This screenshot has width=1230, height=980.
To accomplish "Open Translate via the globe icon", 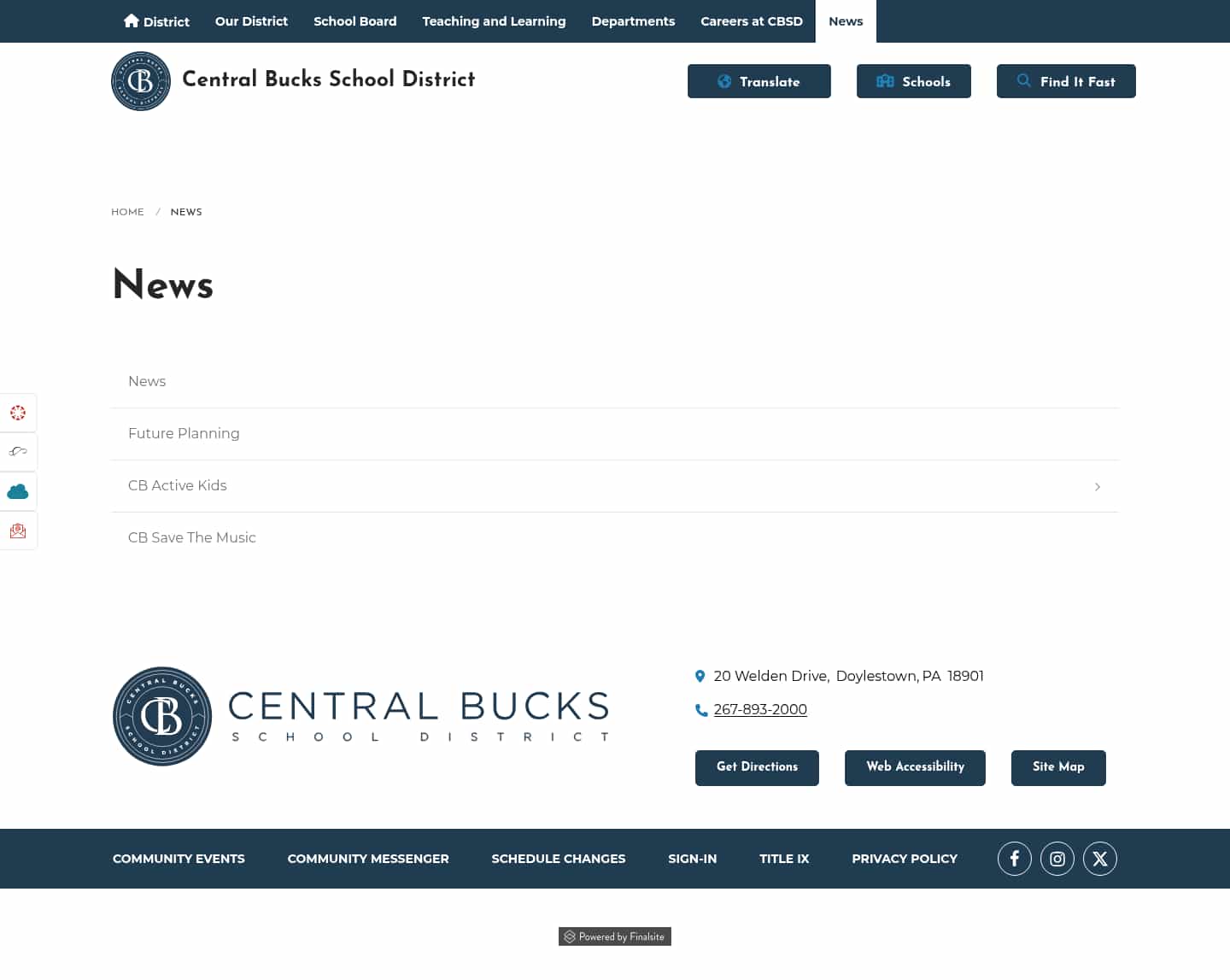I will pyautogui.click(x=723, y=81).
